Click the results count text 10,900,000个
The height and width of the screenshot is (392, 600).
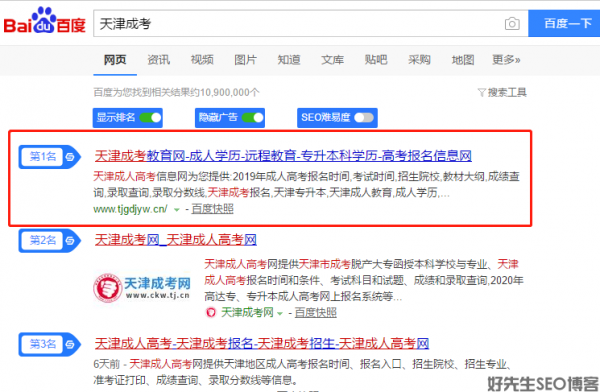(x=230, y=92)
